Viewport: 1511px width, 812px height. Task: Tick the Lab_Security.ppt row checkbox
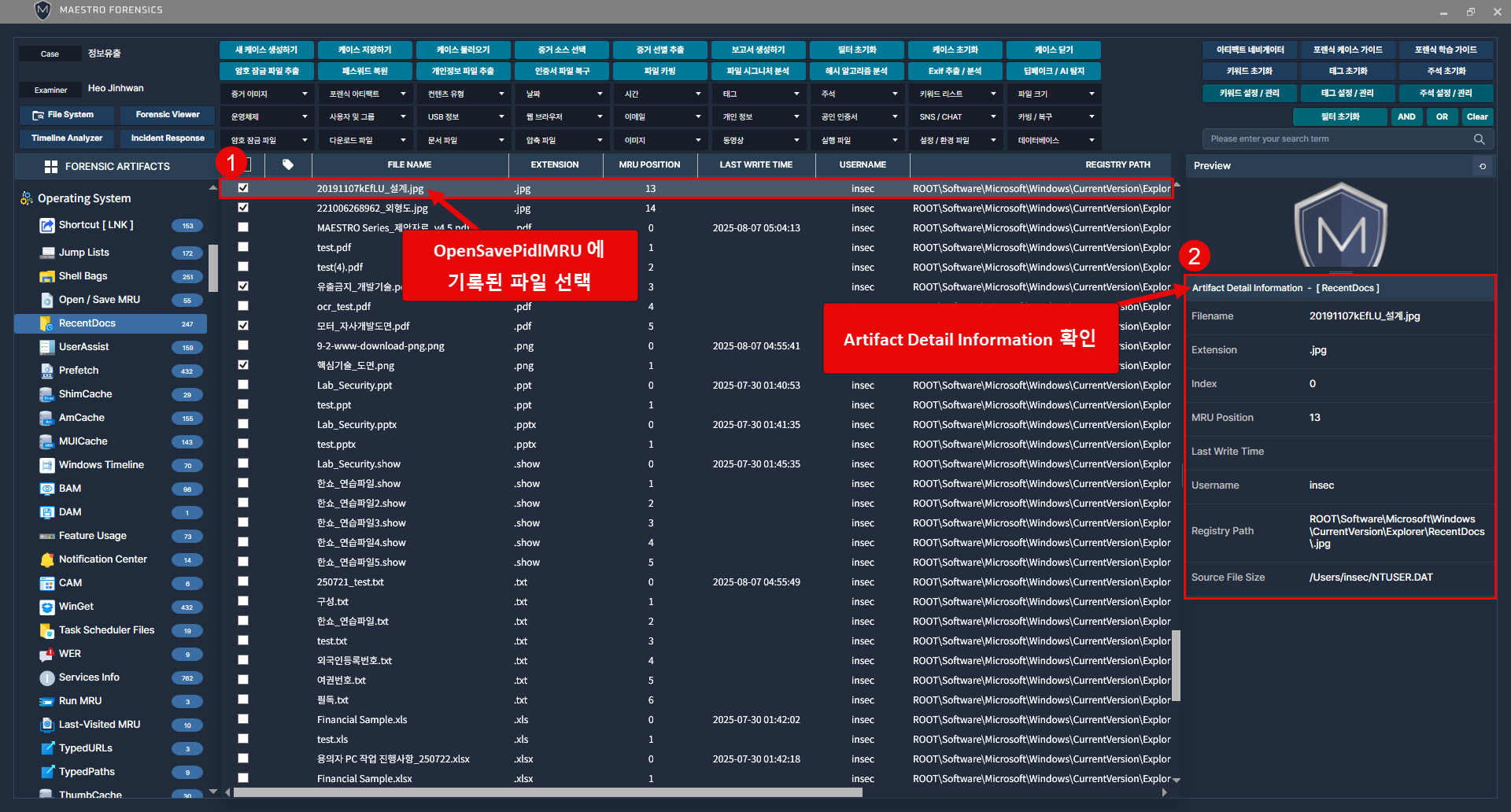click(x=243, y=385)
